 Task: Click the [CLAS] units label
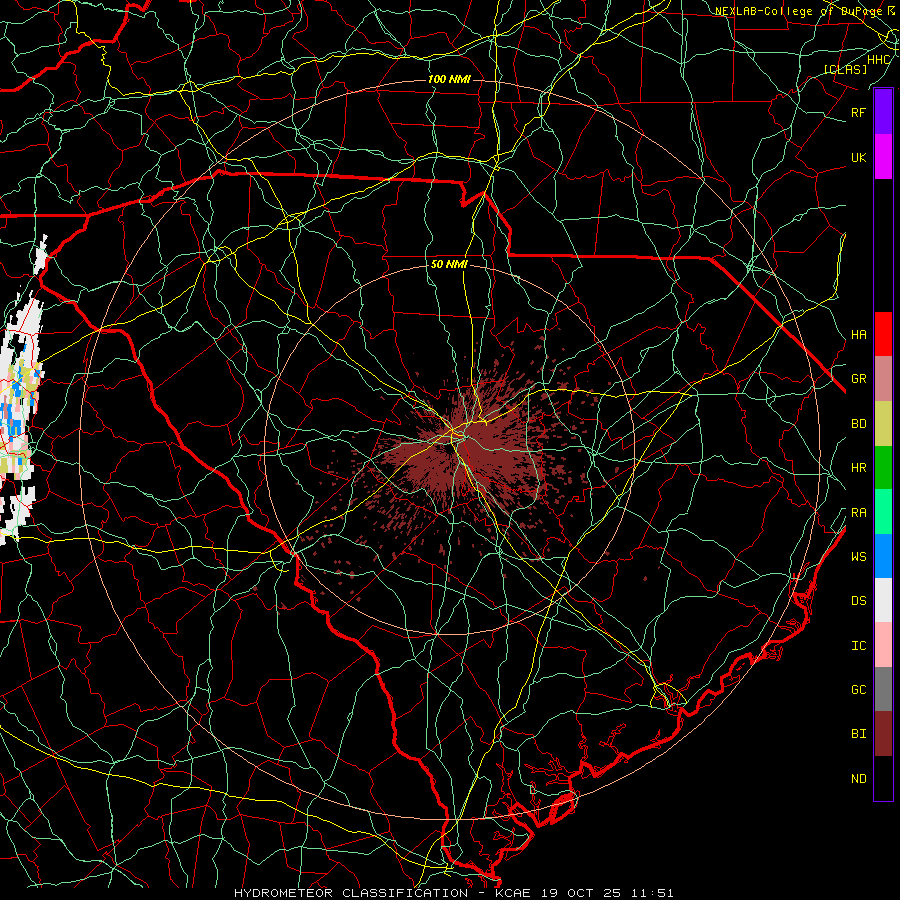tap(845, 69)
